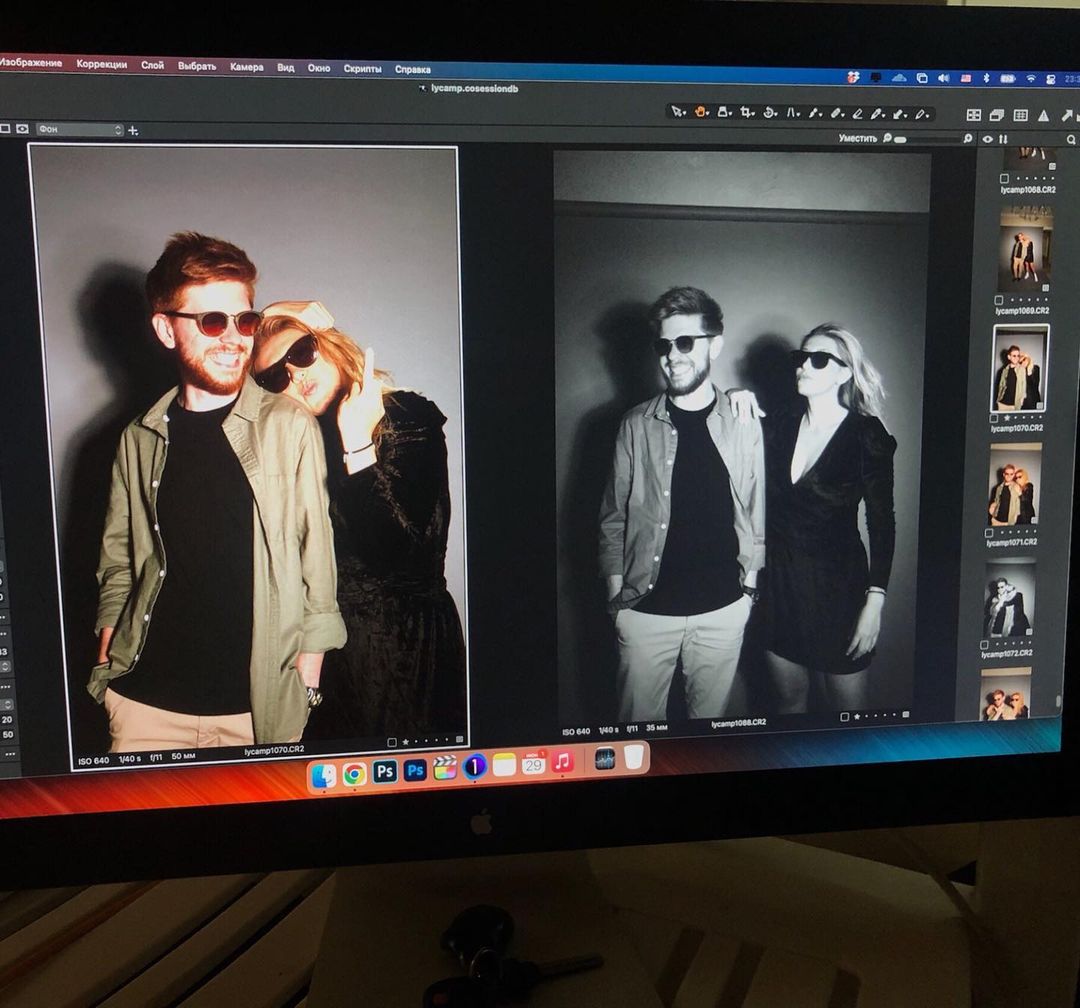Screen dimensions: 1080x1008
Task: Open the Коррекции menu
Action: coord(101,65)
